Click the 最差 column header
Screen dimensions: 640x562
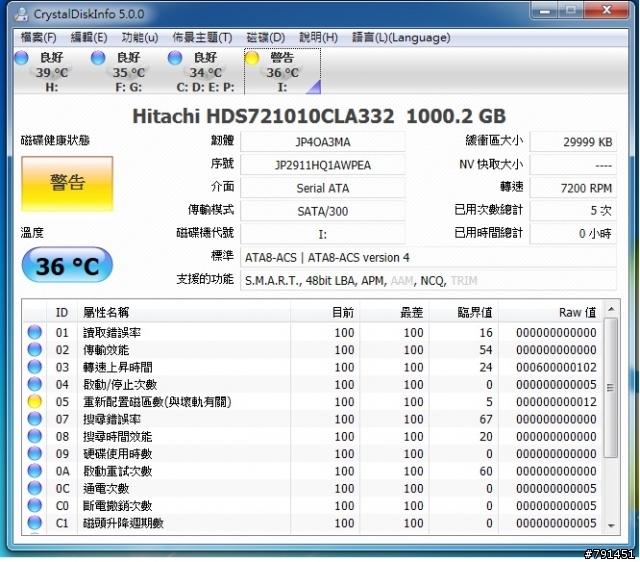pyautogui.click(x=394, y=312)
